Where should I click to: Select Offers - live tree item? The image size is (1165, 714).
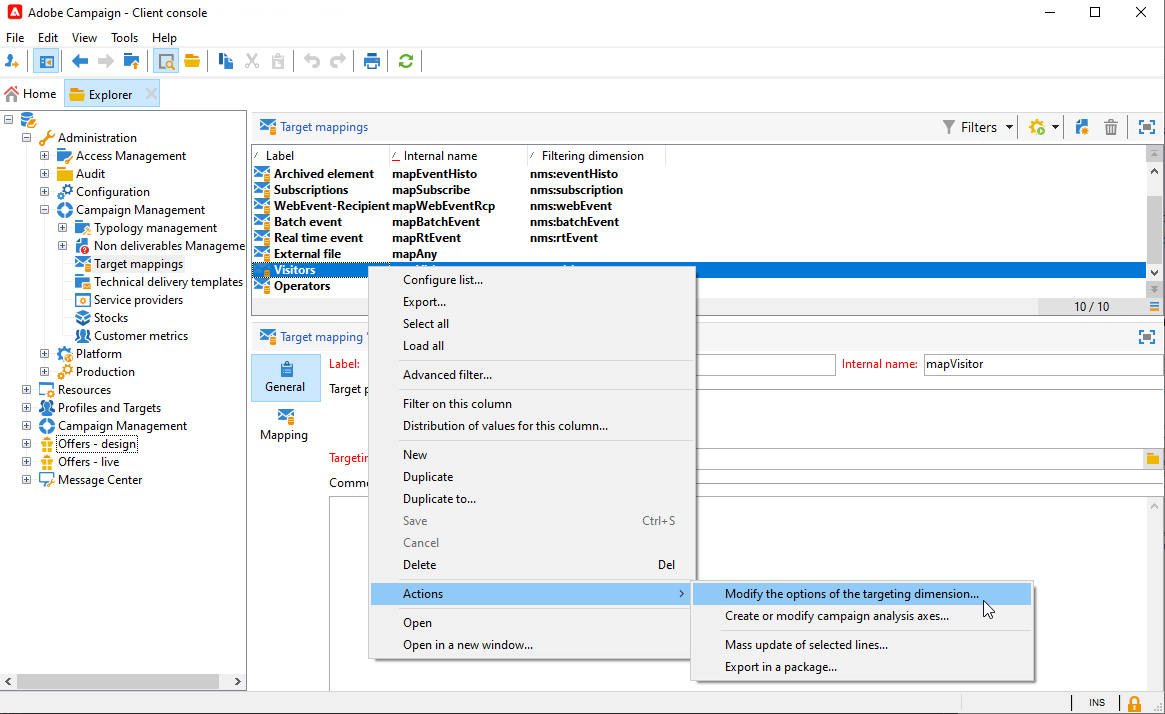[88, 461]
